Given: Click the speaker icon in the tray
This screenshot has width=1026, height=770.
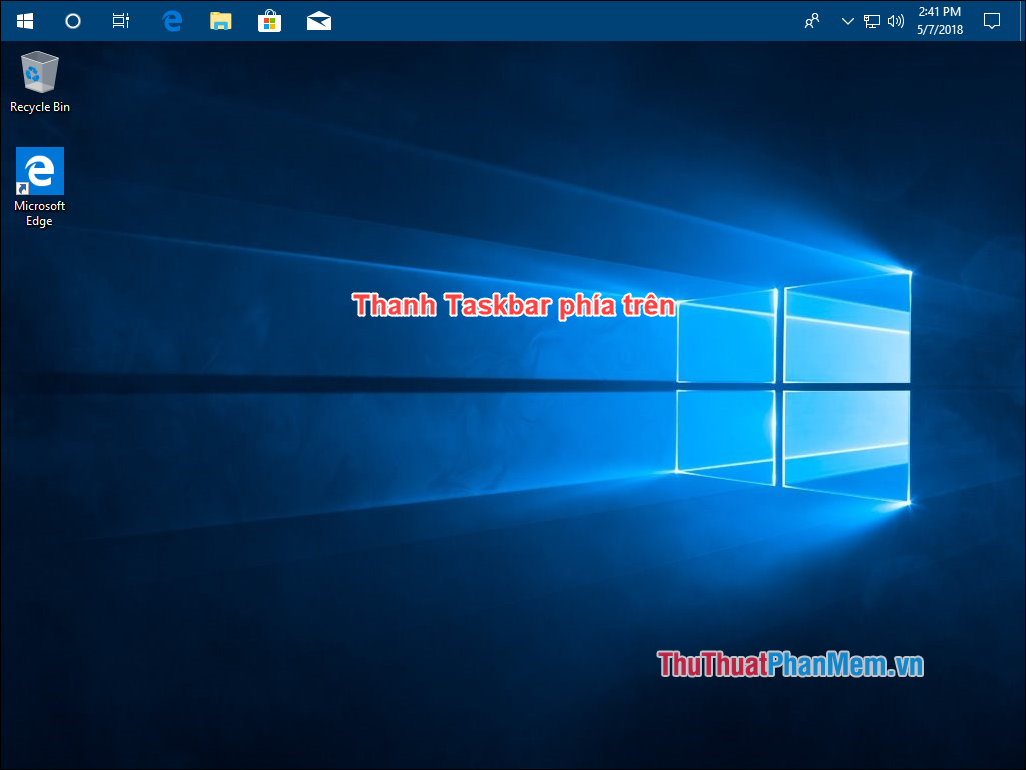Looking at the screenshot, I should coord(895,20).
